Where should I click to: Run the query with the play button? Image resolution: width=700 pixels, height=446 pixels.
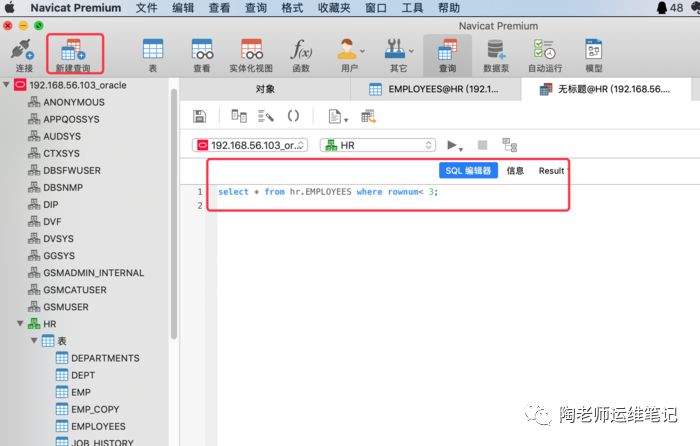tap(451, 145)
